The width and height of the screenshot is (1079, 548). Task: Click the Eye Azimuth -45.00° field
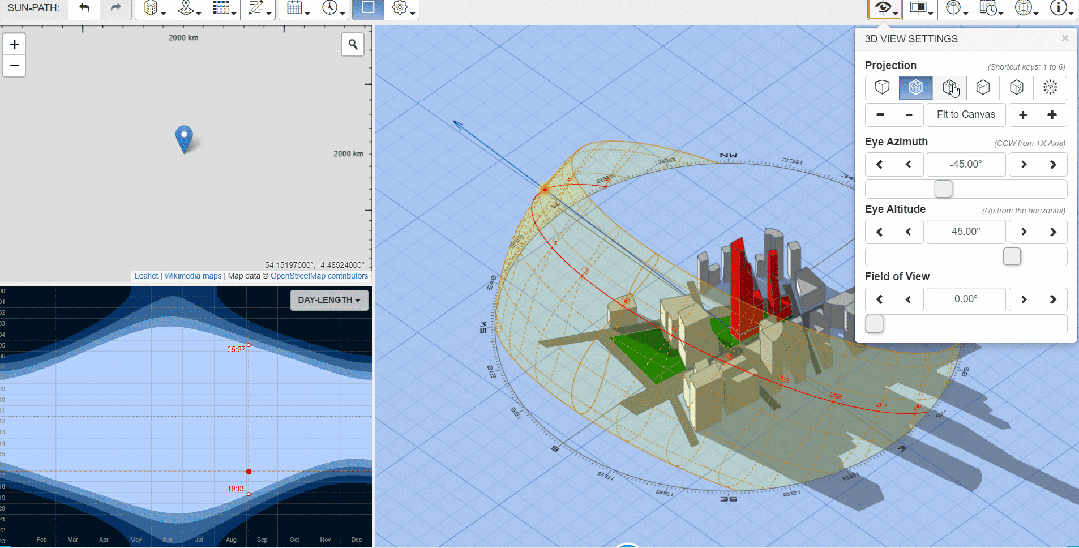(x=965, y=165)
